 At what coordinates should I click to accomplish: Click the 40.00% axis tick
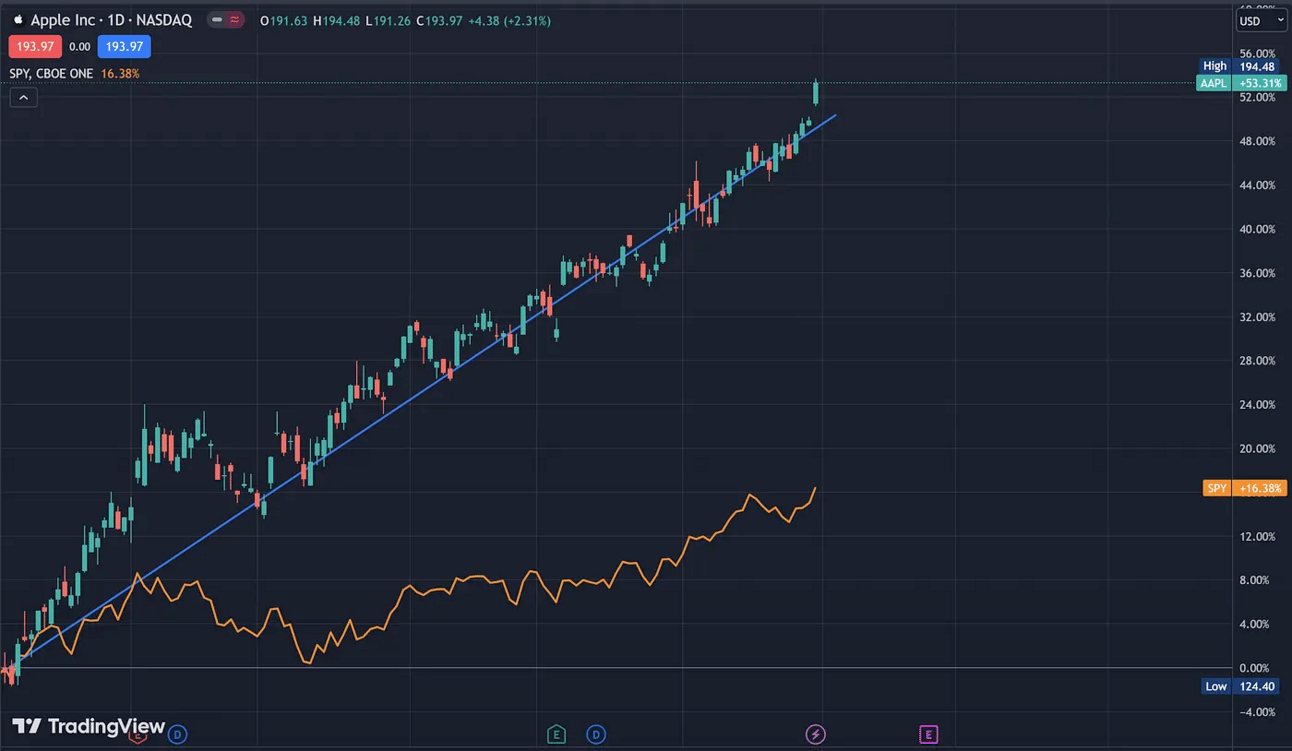(1257, 229)
